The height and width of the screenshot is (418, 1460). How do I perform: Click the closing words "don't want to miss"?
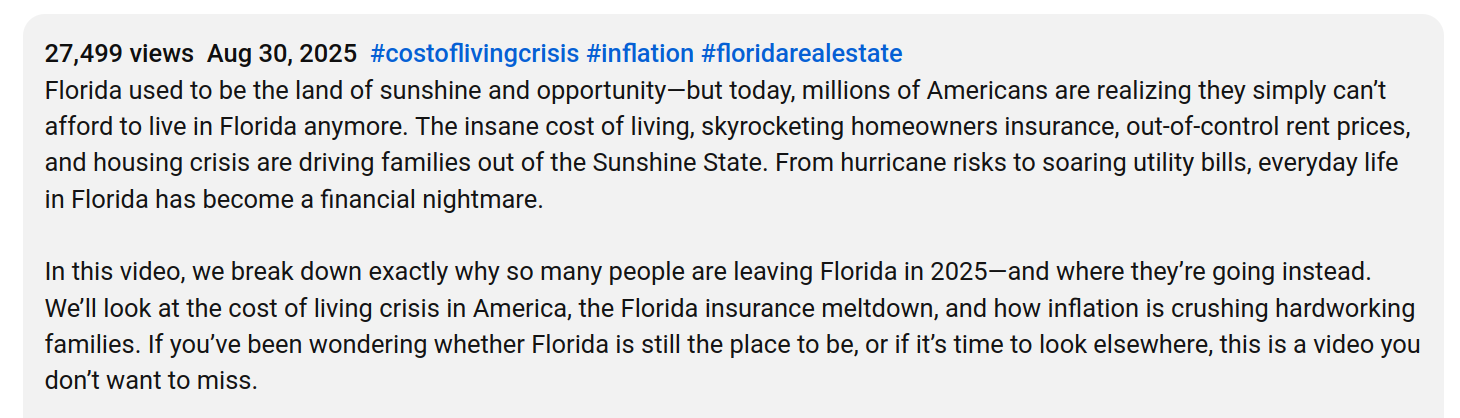click(x=150, y=381)
